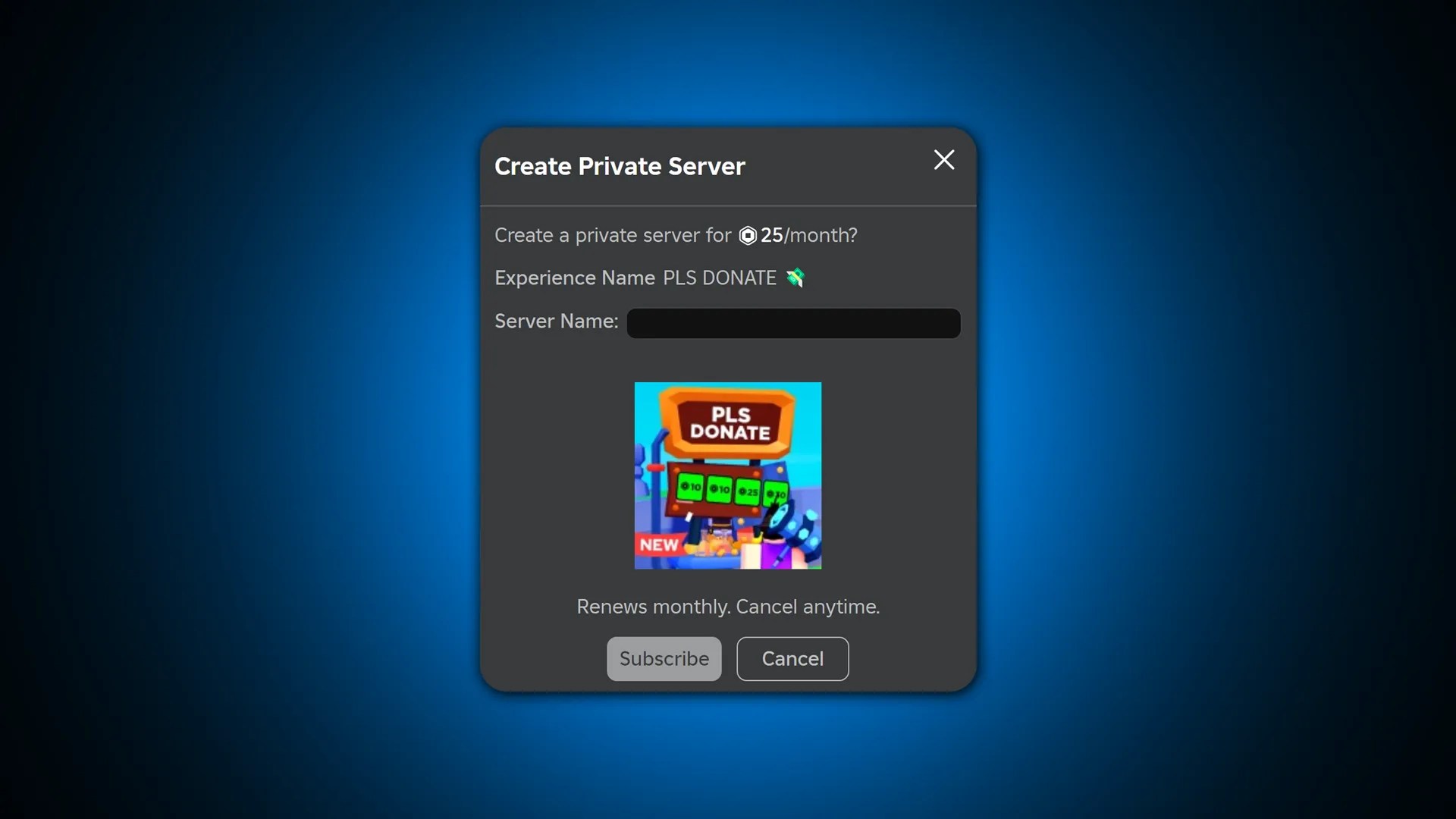Open the PLS DONATE game thumbnail
This screenshot has width=1456, height=819.
click(727, 475)
